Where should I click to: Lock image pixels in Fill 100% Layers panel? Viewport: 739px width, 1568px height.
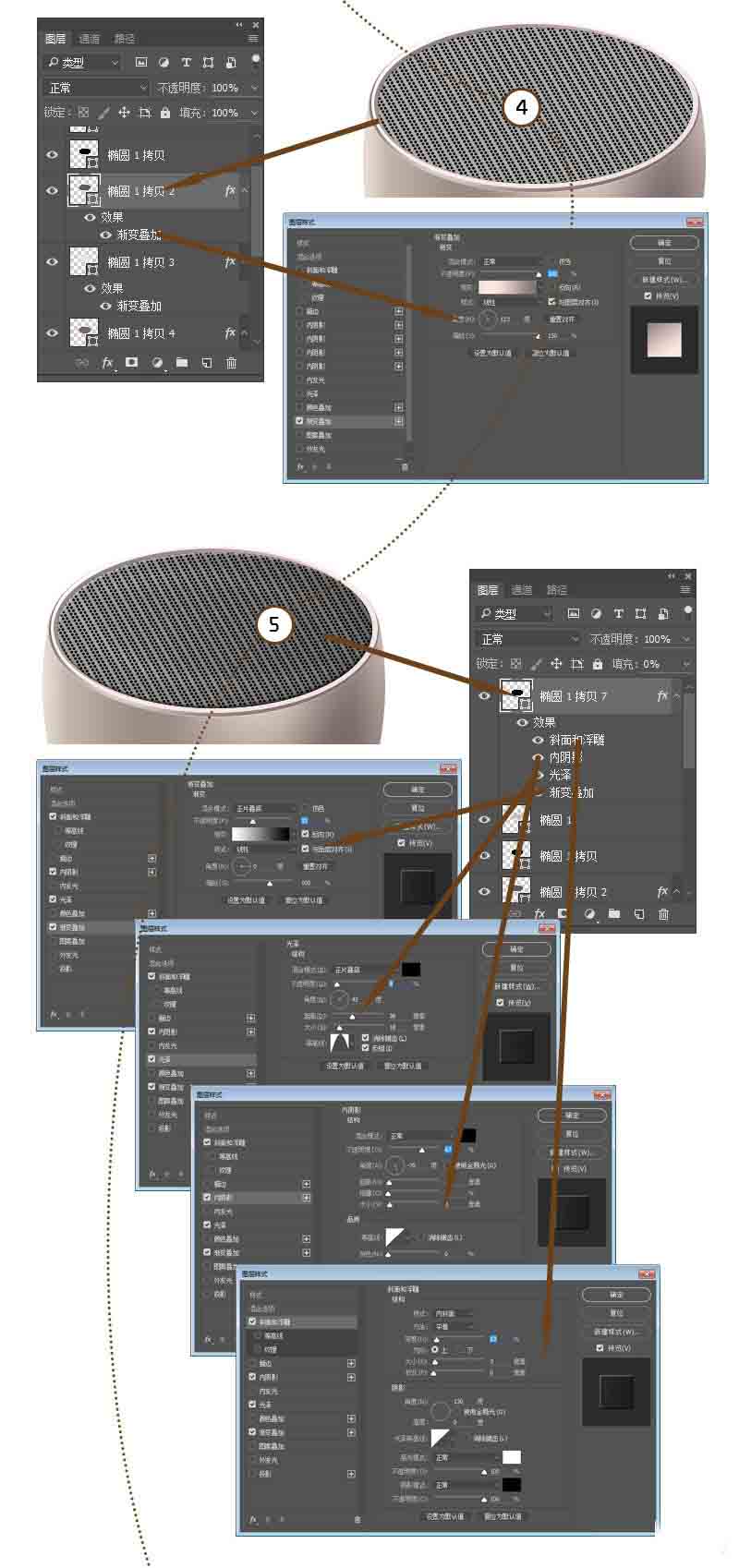pyautogui.click(x=103, y=113)
